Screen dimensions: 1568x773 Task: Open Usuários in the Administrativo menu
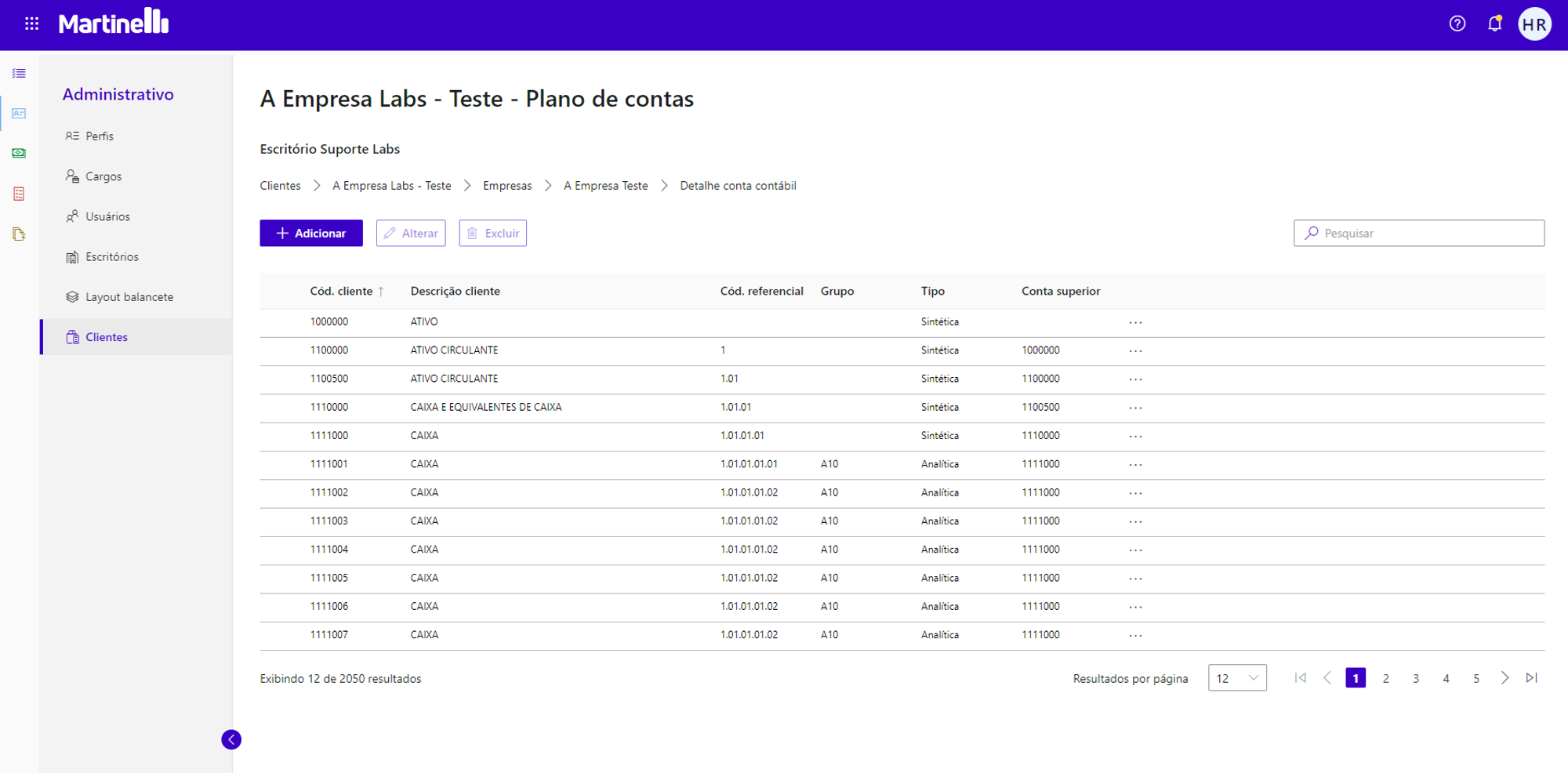(x=107, y=216)
